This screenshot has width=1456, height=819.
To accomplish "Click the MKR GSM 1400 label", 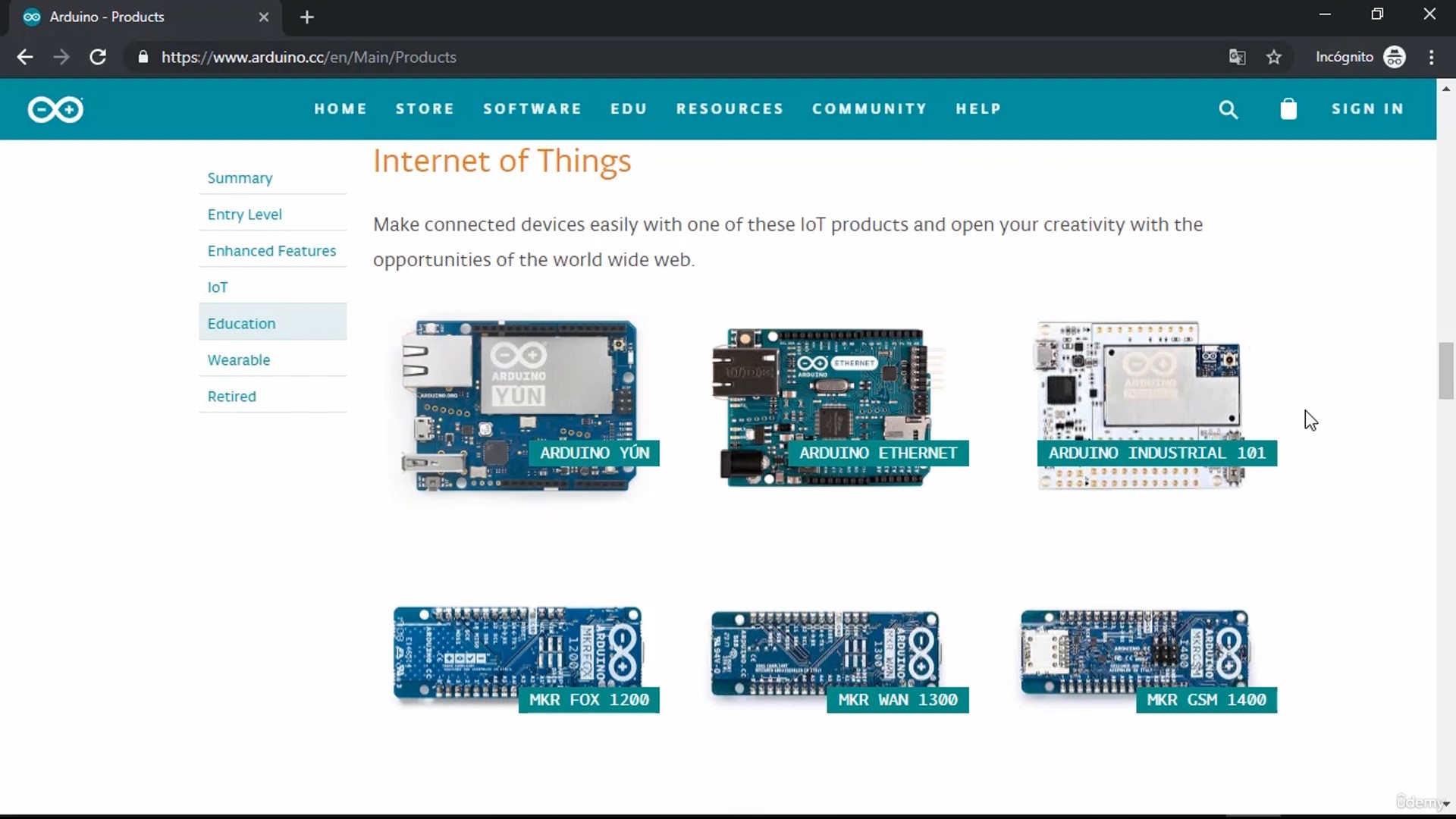I will click(1207, 700).
